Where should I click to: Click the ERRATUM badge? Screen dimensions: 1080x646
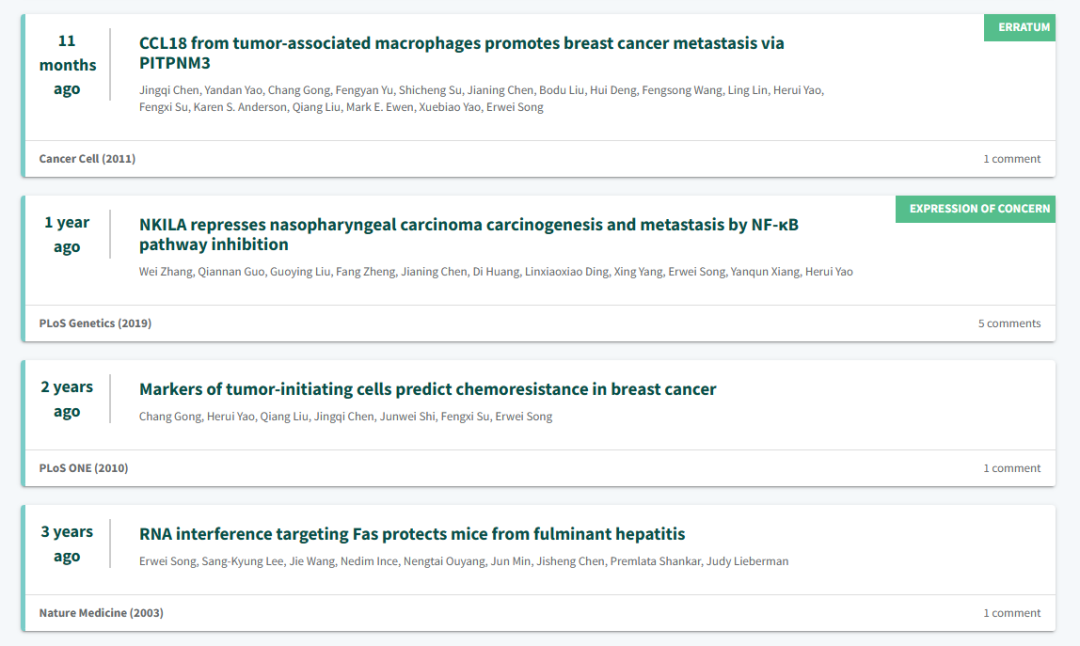(1019, 27)
